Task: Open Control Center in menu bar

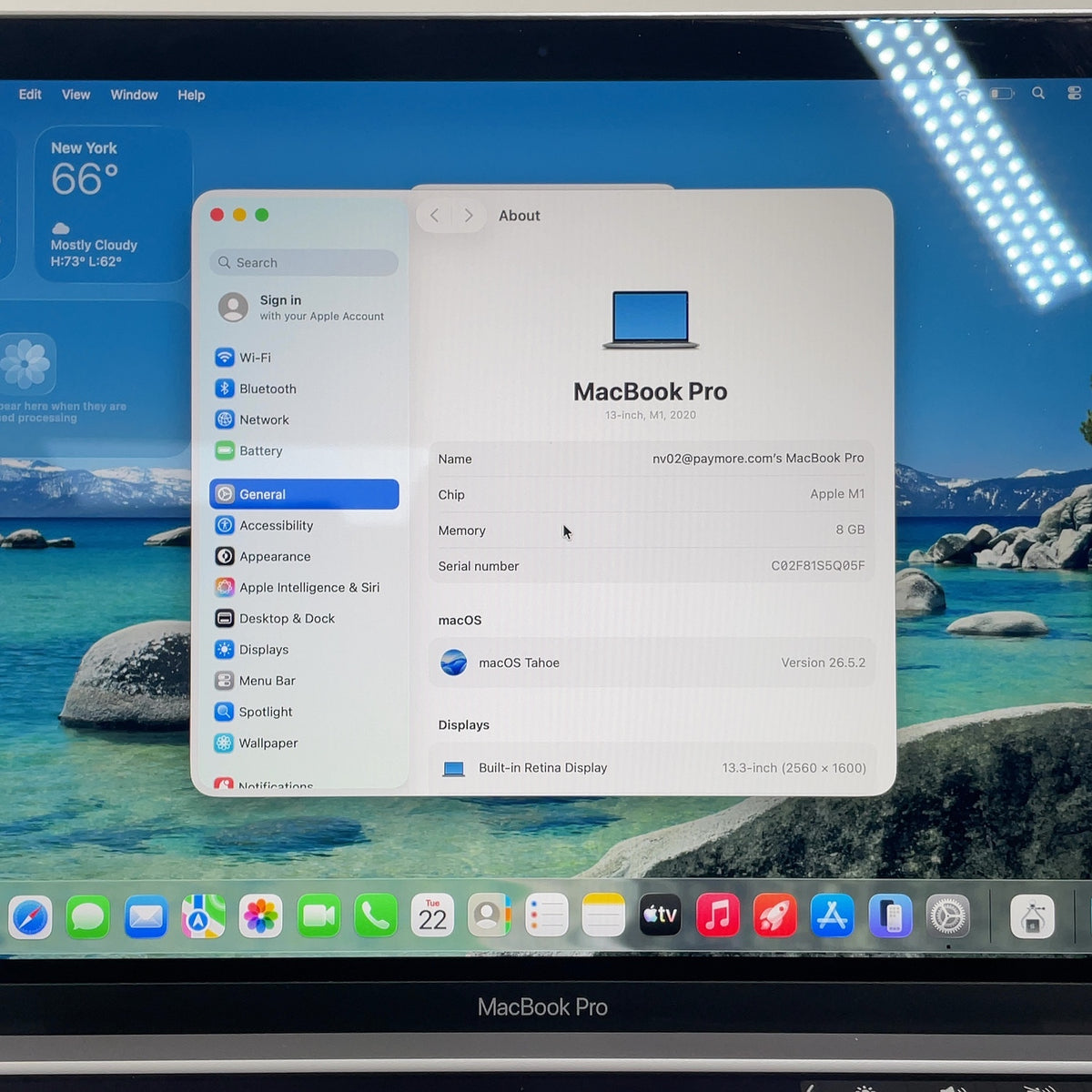Action: [x=1075, y=93]
